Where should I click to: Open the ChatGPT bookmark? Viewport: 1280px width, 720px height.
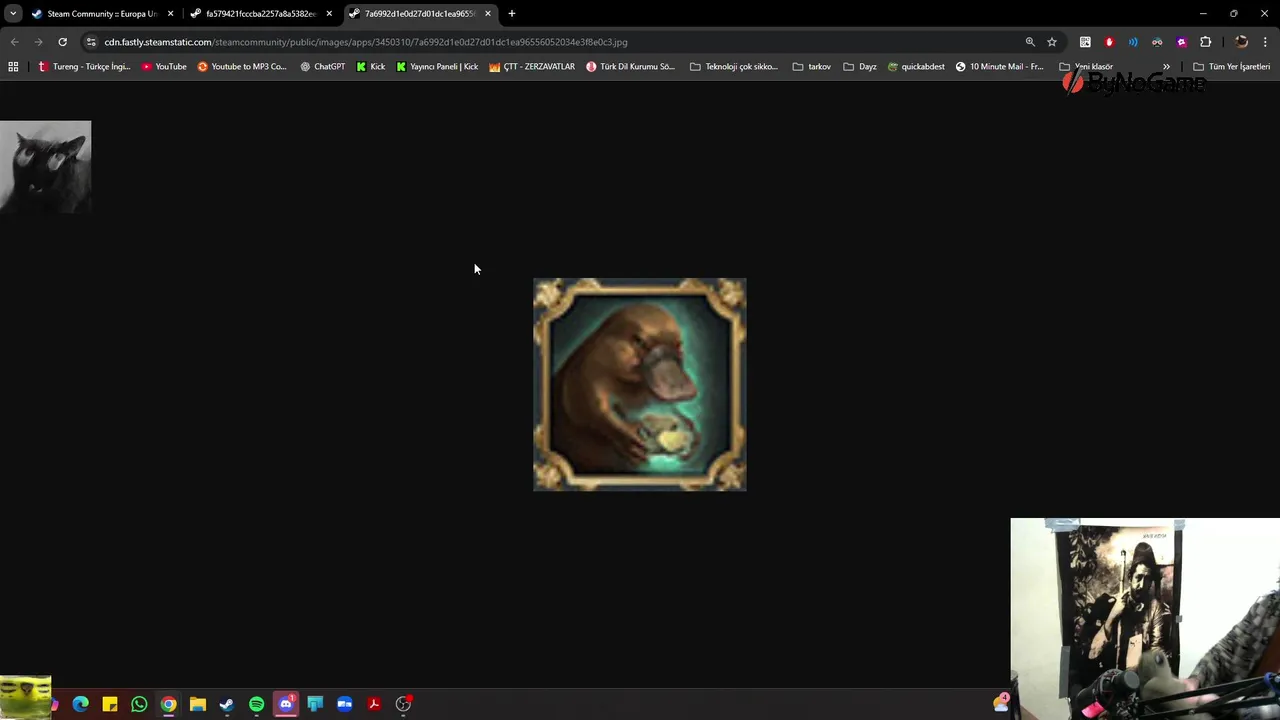click(x=322, y=67)
